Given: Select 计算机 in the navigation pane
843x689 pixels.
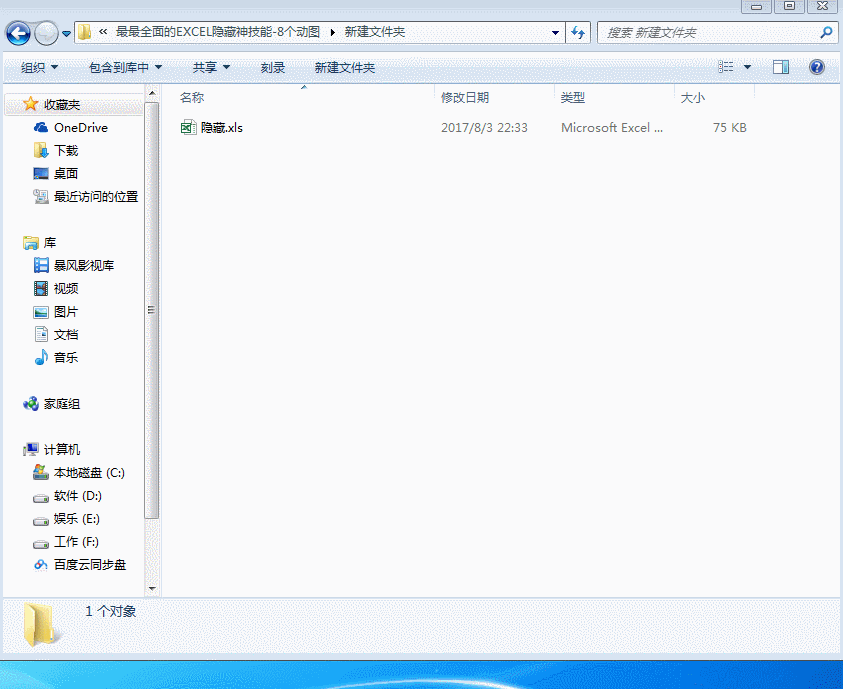Looking at the screenshot, I should [62, 449].
